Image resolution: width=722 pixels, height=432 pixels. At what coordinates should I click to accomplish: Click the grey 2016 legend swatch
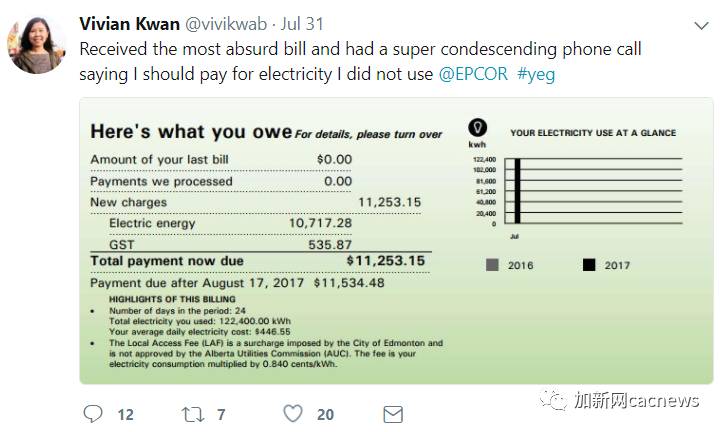pos(492,265)
